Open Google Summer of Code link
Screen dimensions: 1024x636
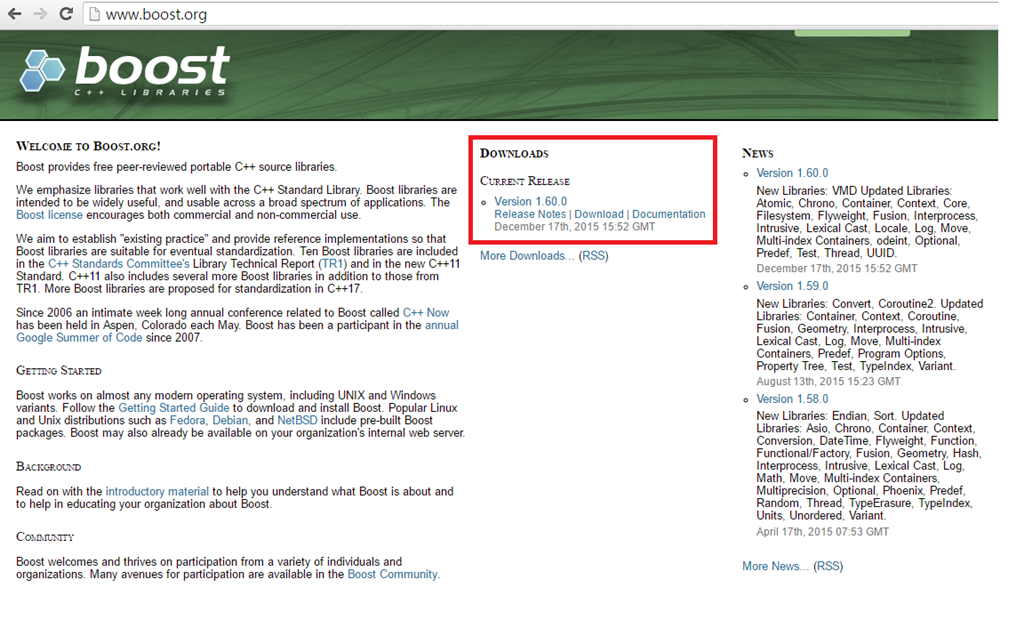click(x=79, y=338)
